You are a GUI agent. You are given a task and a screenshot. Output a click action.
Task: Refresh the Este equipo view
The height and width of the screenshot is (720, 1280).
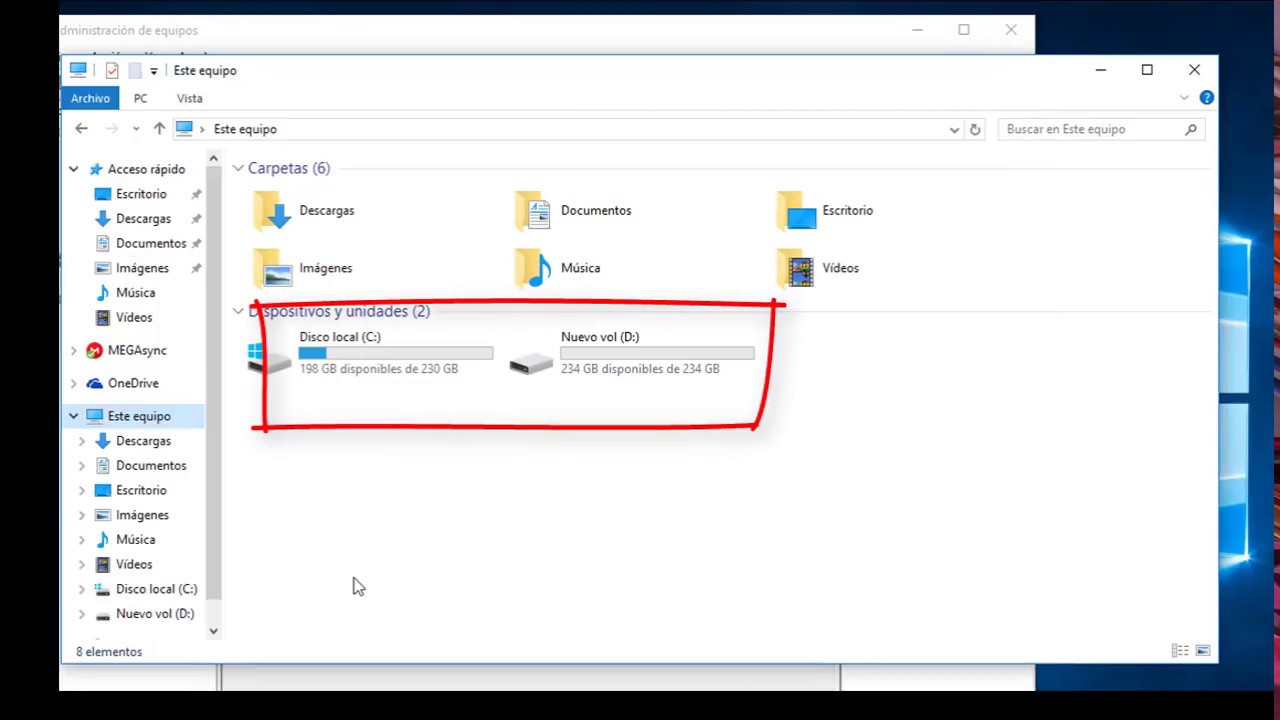pyautogui.click(x=975, y=129)
